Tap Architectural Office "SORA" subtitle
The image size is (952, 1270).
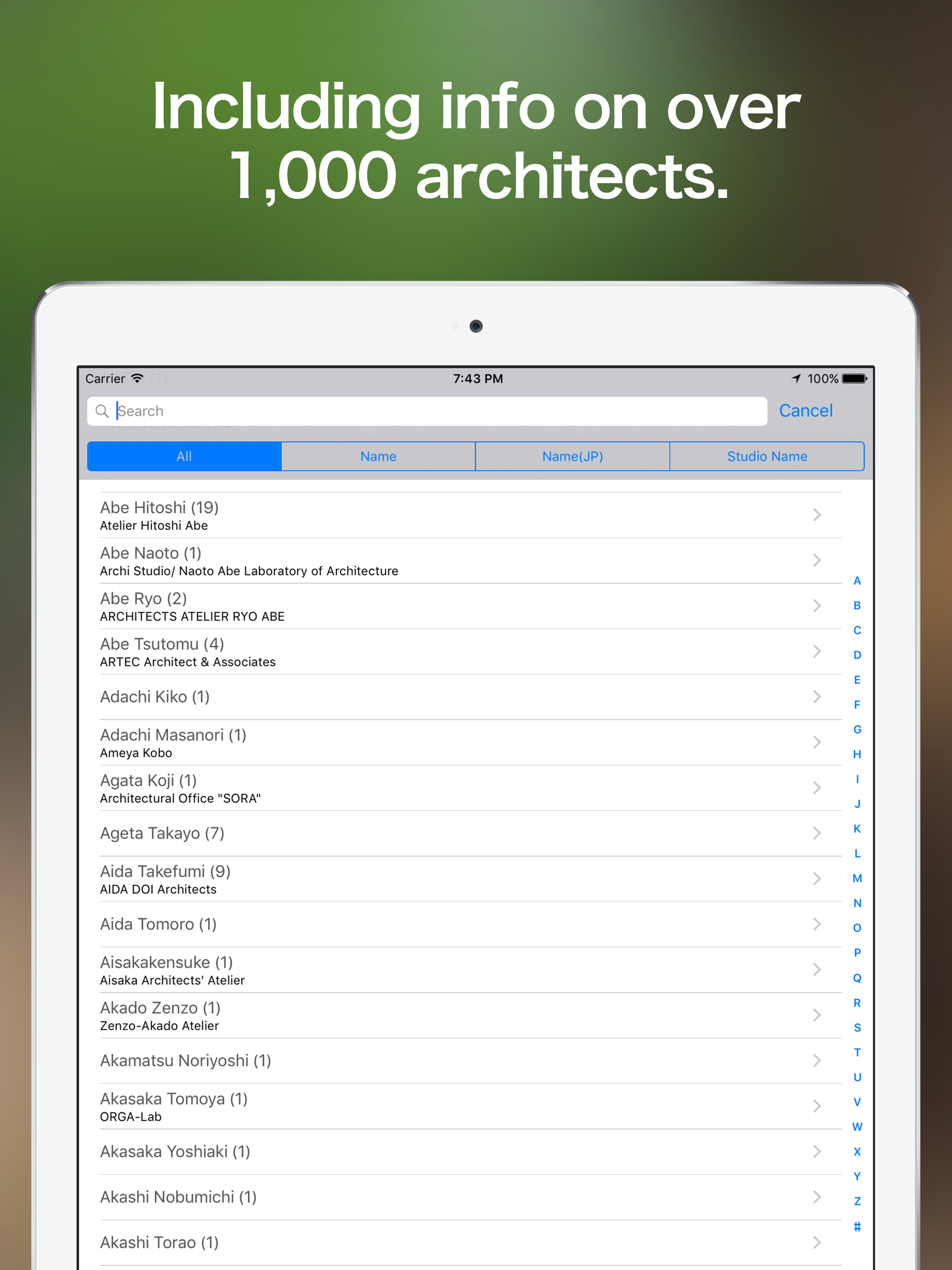180,798
